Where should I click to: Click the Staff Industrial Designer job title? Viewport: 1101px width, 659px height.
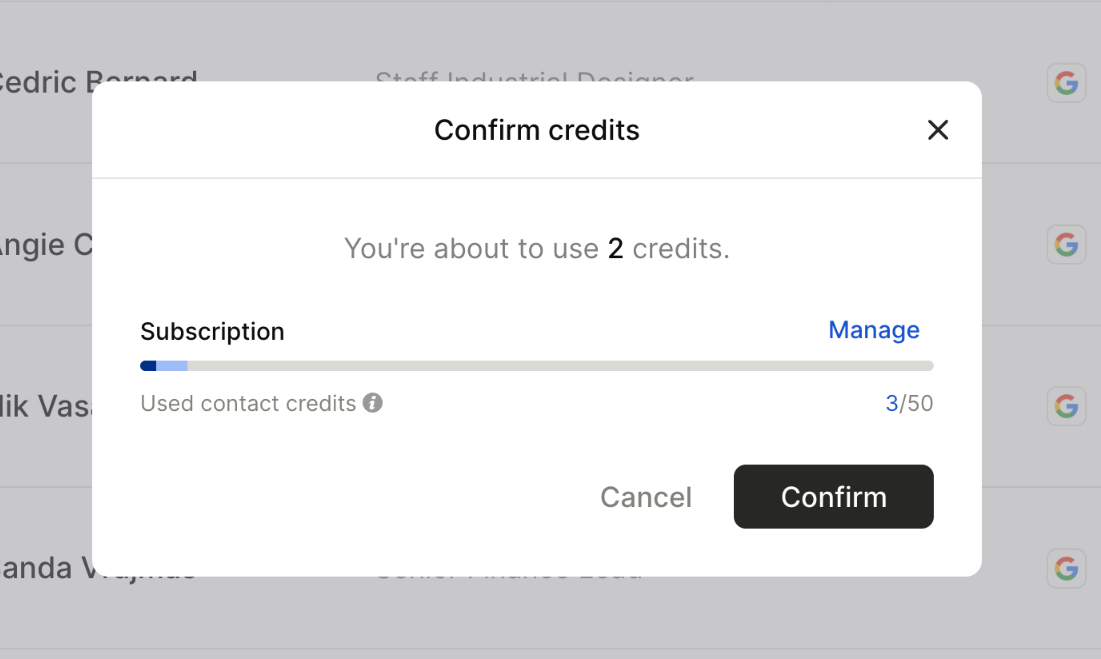point(534,82)
